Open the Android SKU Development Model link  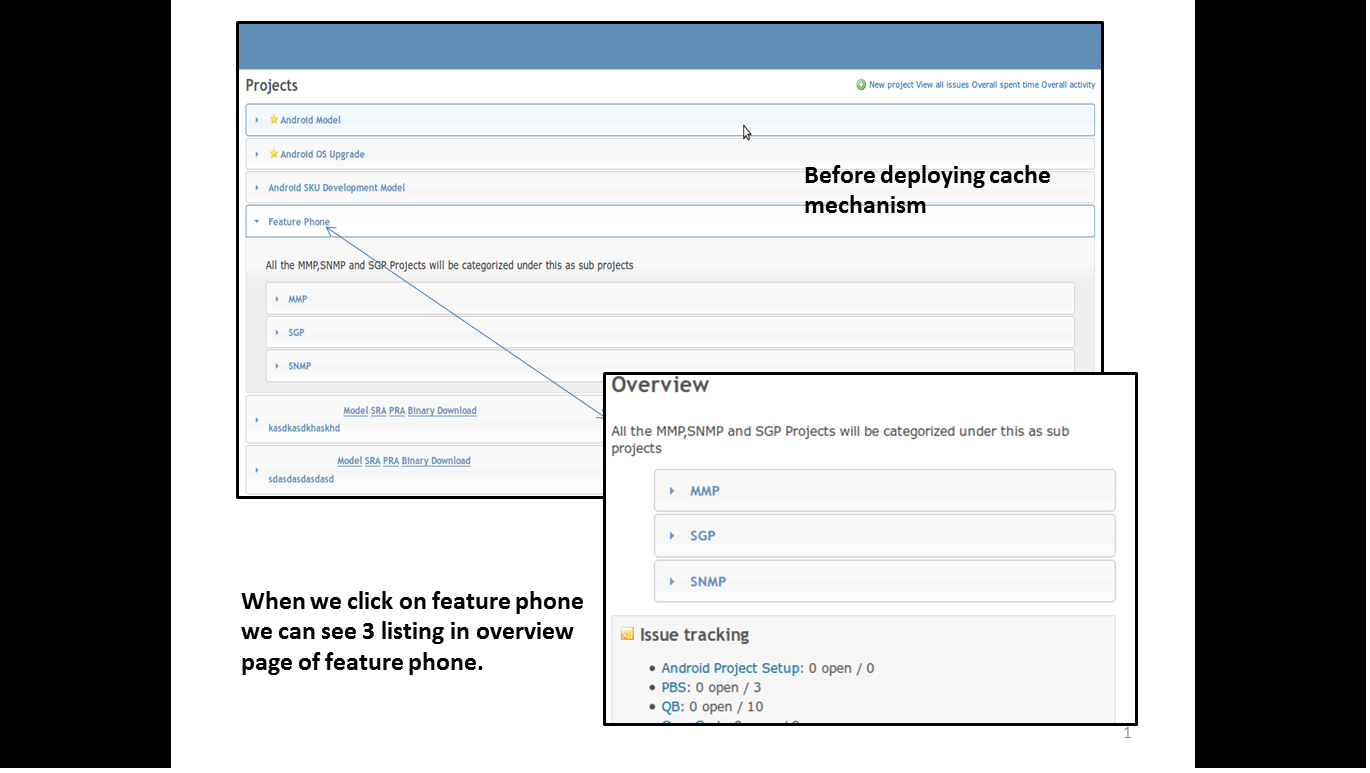[x=336, y=188]
